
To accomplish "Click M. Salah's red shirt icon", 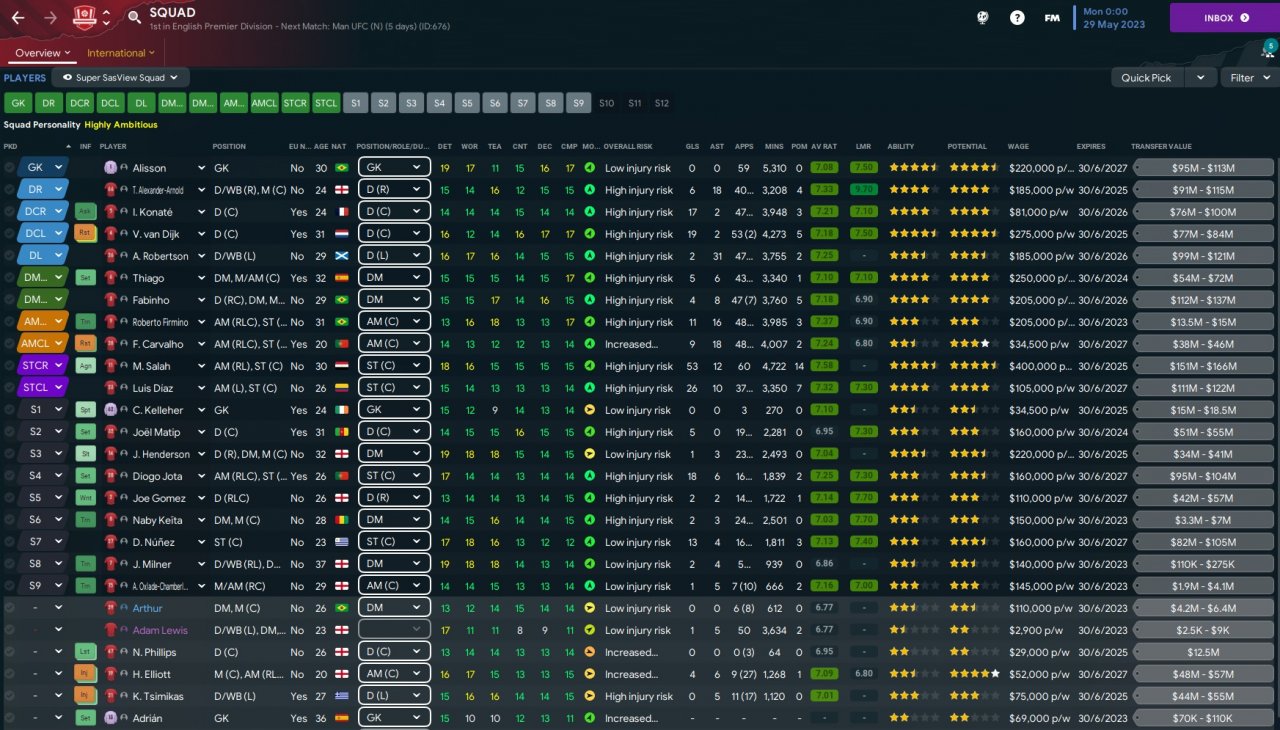I will pos(111,366).
